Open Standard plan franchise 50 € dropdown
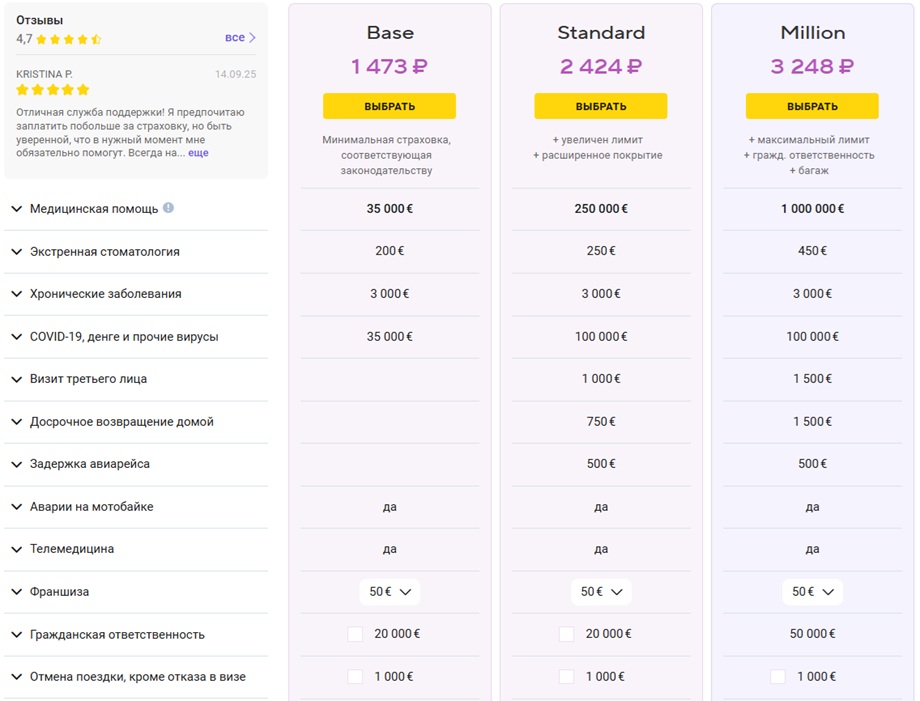Viewport: 920px width, 701px height. (601, 591)
